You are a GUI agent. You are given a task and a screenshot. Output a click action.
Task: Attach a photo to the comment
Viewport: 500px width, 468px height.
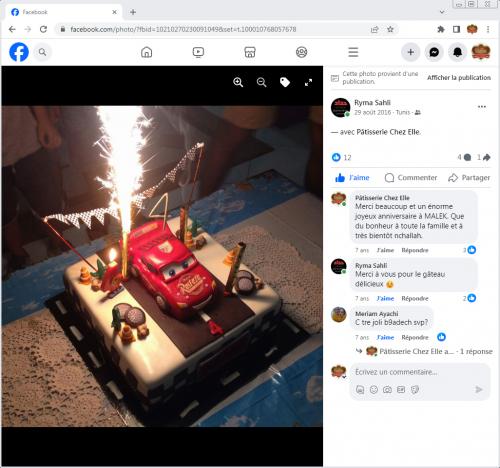pos(387,389)
